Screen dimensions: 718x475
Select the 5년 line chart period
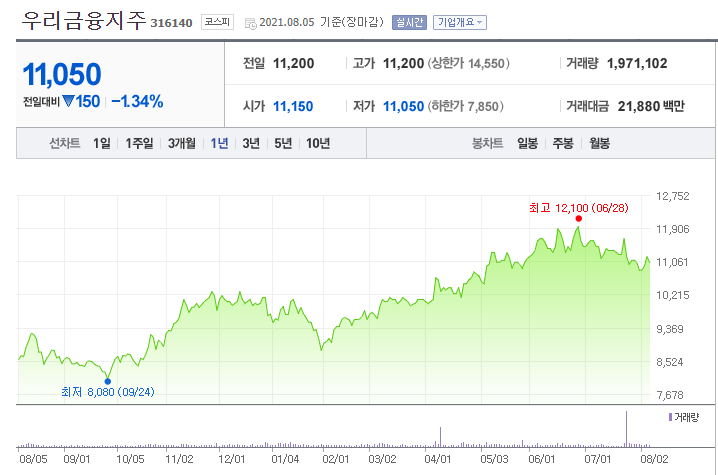[283, 143]
